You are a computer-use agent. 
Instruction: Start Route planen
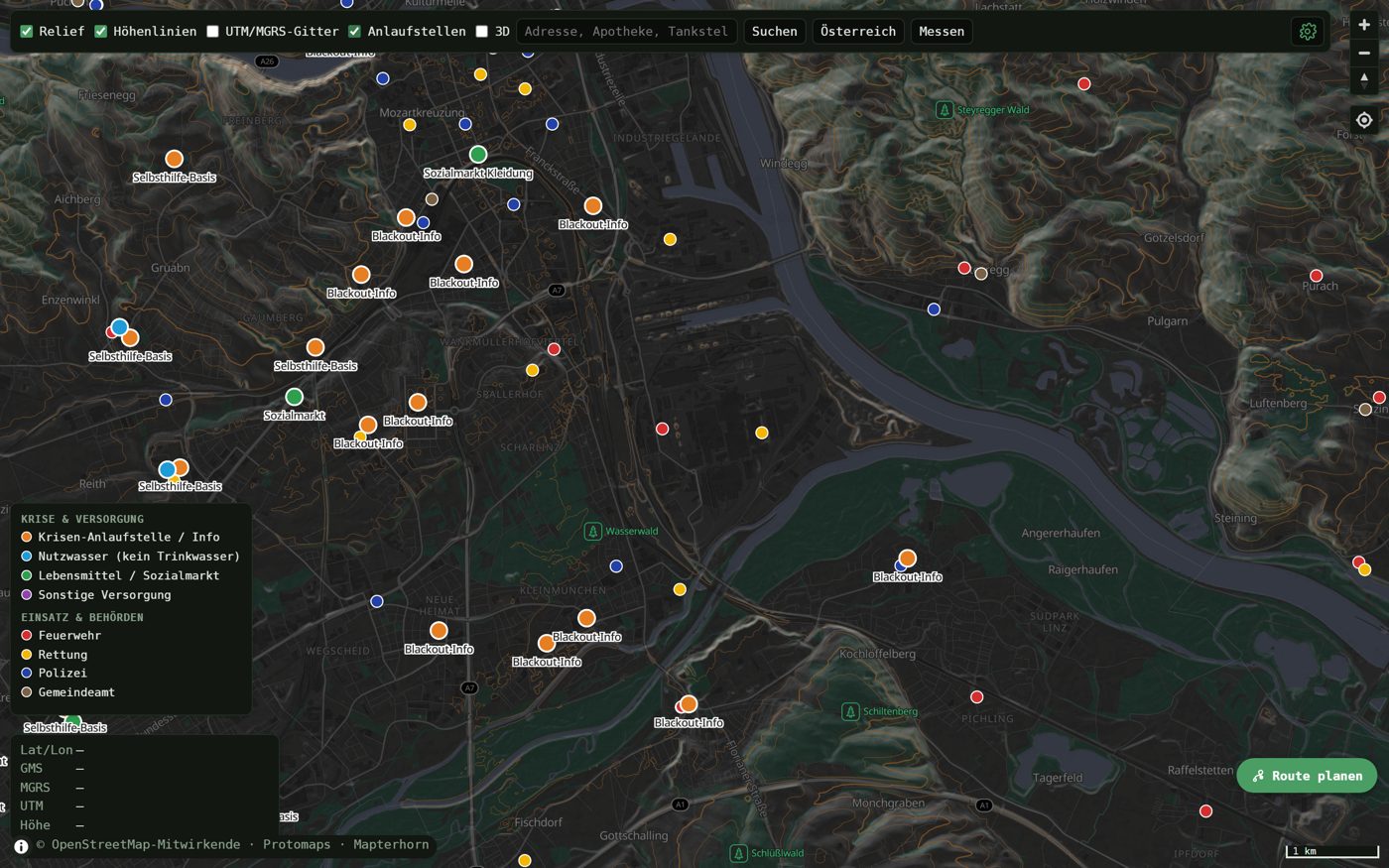pyautogui.click(x=1307, y=776)
